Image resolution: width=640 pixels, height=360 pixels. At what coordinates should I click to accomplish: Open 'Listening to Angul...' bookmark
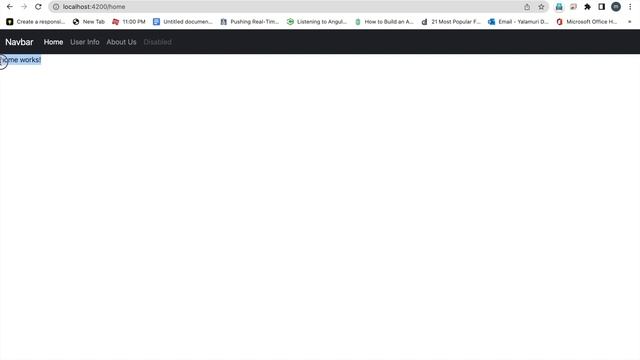[x=317, y=22]
